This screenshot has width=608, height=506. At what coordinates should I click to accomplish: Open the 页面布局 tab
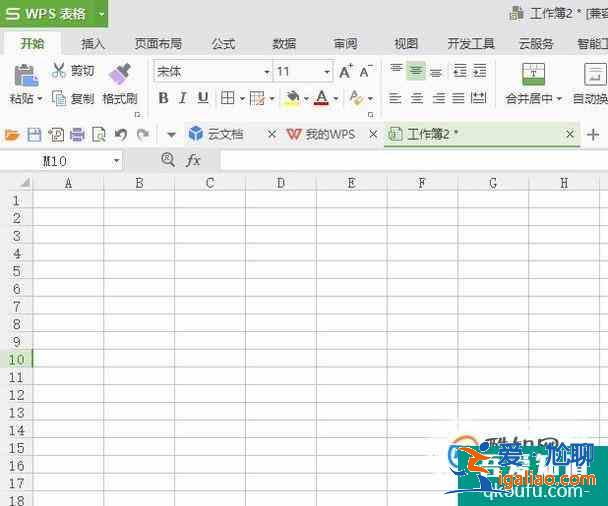(x=158, y=43)
